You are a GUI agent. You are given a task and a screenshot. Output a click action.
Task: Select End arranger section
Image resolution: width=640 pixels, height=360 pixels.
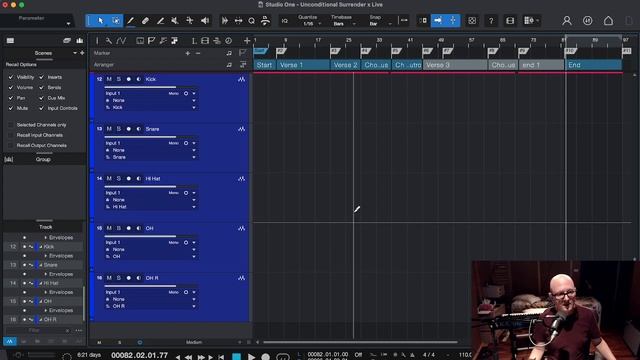(593, 65)
